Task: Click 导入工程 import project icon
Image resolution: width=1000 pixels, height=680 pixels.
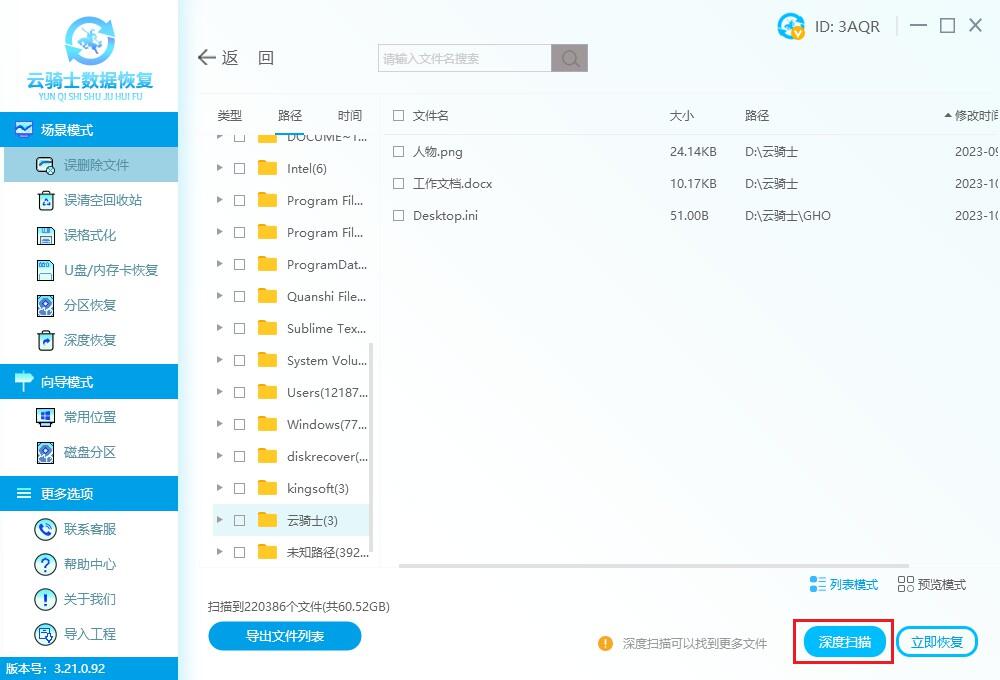Action: pyautogui.click(x=45, y=634)
